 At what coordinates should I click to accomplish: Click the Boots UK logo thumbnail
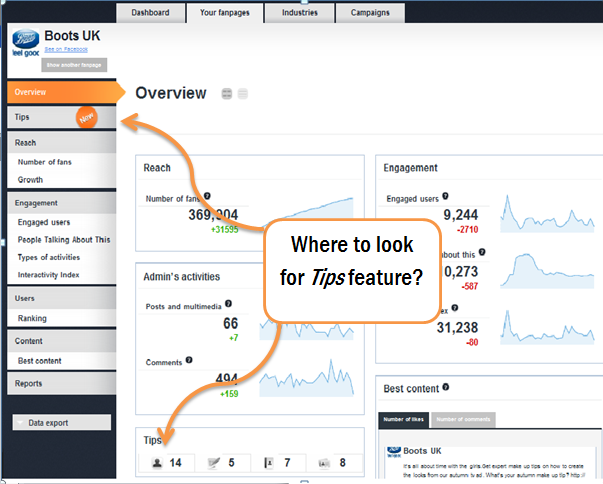click(23, 46)
